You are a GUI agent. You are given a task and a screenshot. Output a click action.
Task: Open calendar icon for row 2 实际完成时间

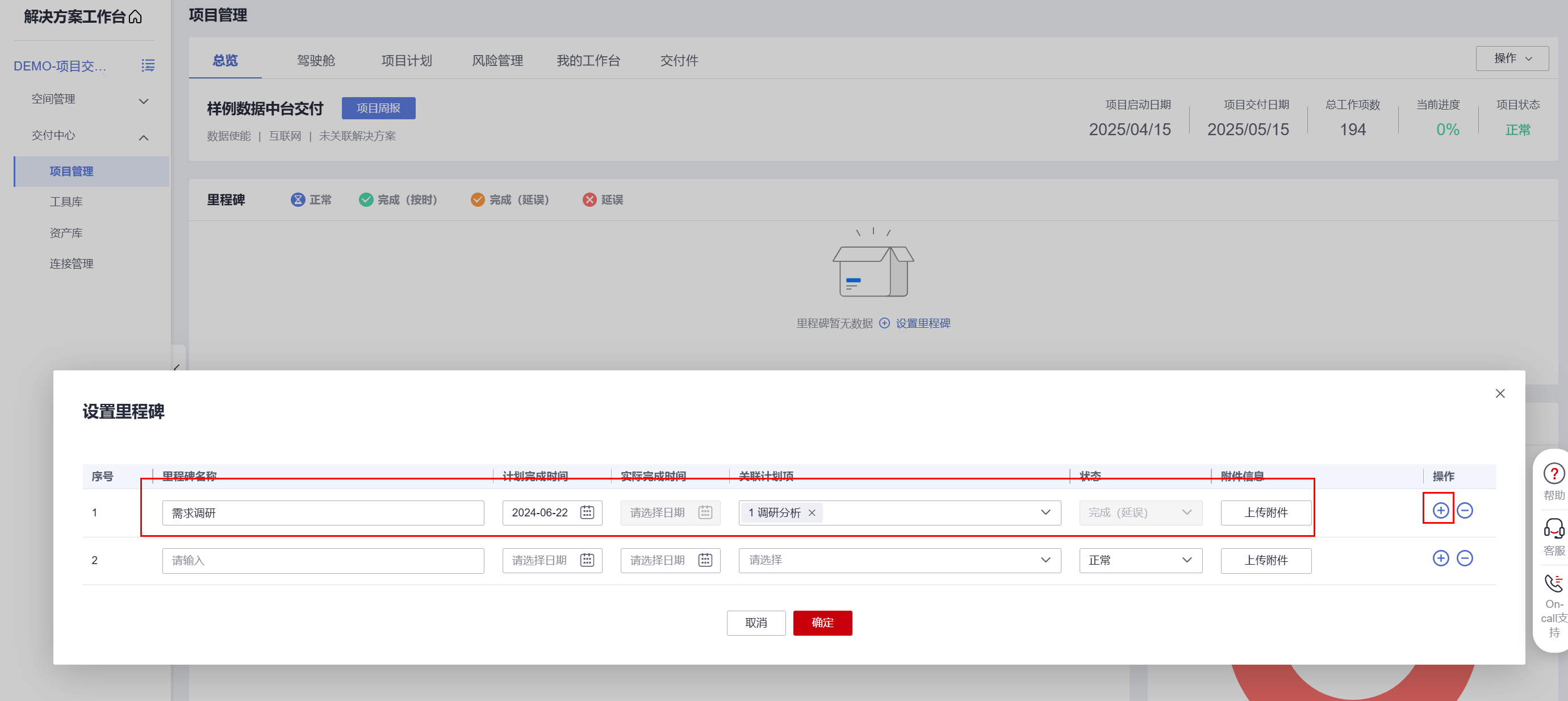pos(705,560)
